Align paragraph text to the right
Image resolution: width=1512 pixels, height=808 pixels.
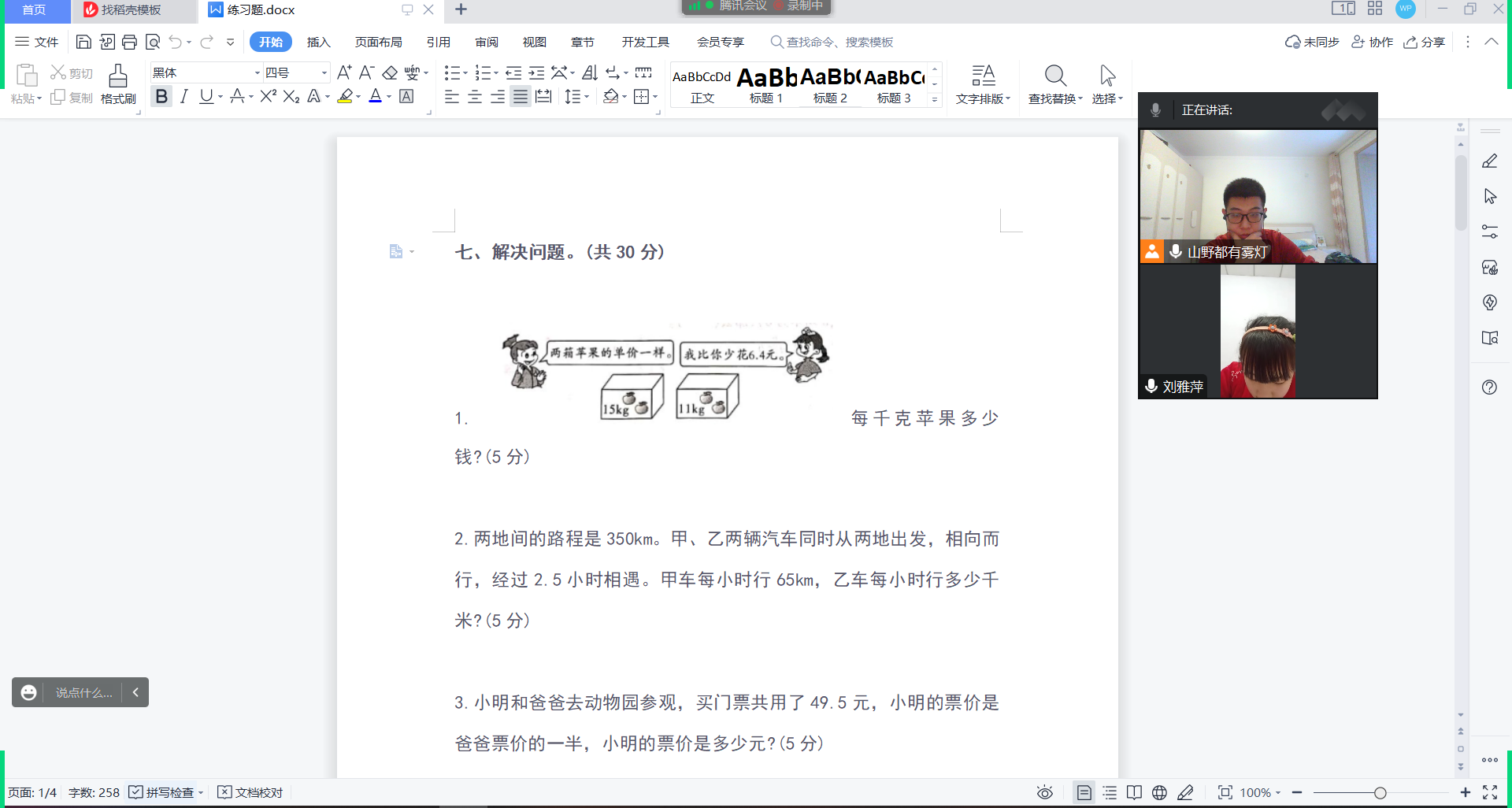[498, 97]
